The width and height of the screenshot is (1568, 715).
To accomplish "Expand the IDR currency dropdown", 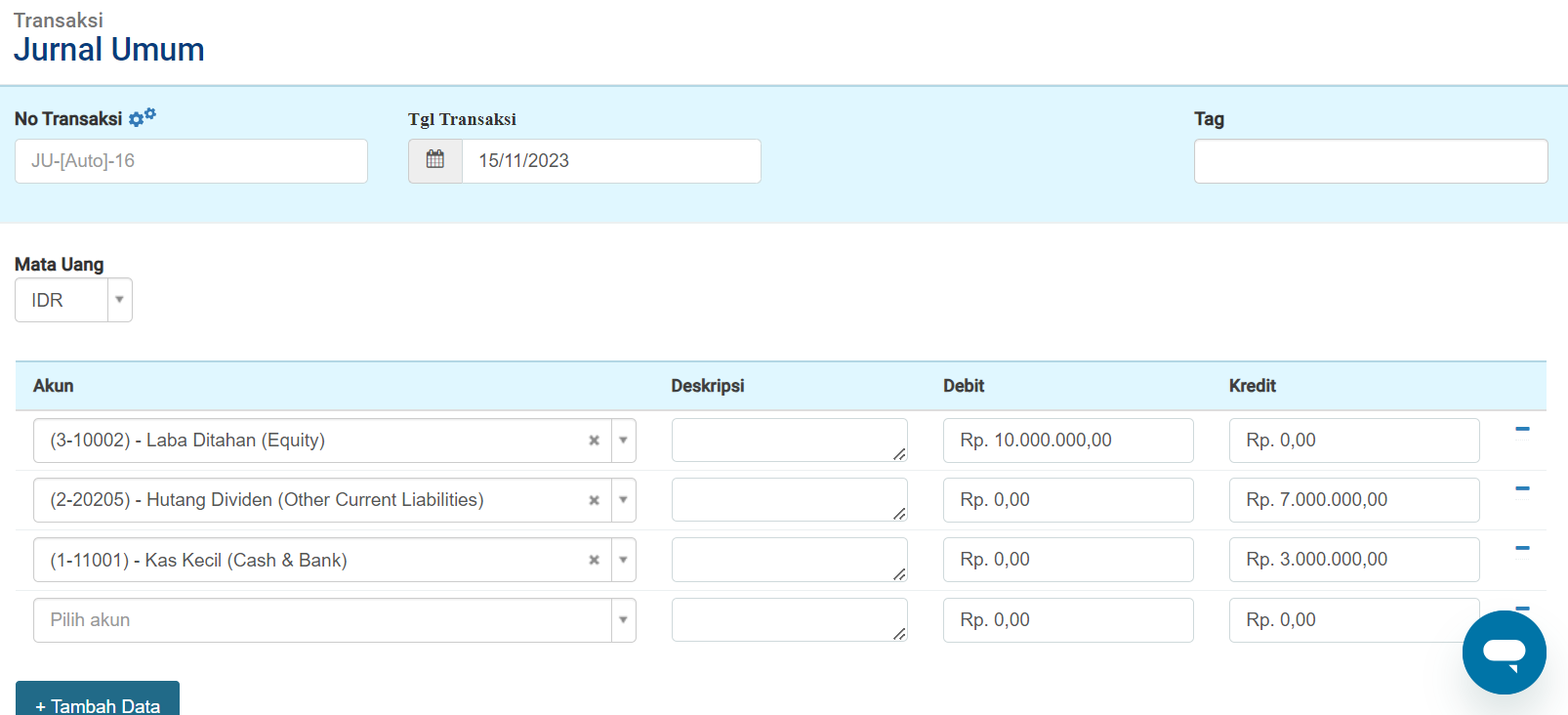I will pos(119,300).
